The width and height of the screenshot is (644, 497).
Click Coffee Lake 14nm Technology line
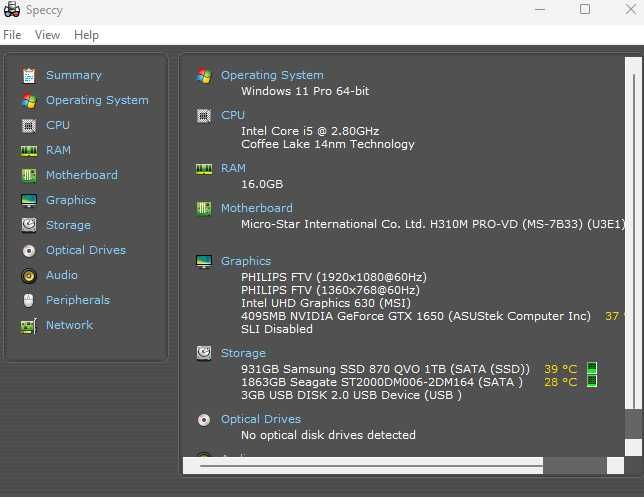(328, 144)
